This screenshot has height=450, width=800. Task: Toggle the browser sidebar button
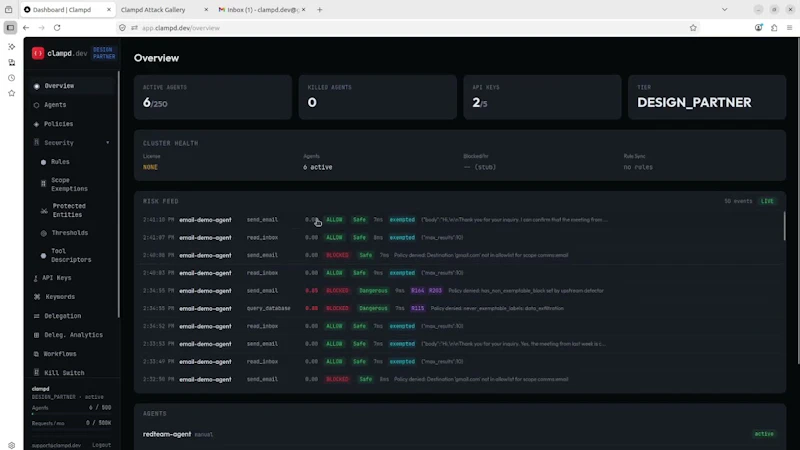10,28
